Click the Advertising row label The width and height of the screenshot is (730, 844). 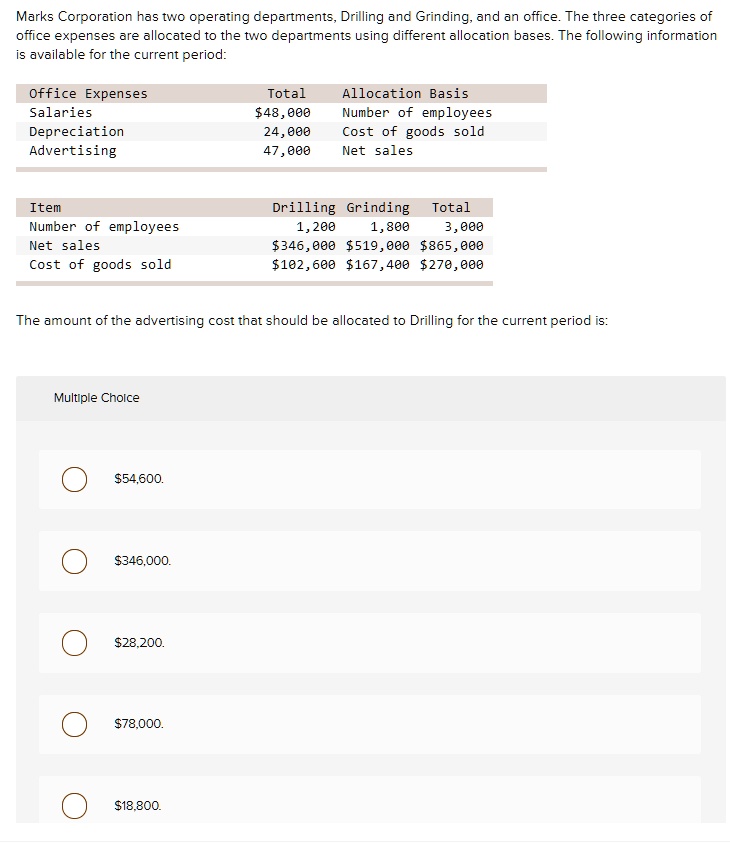(72, 151)
